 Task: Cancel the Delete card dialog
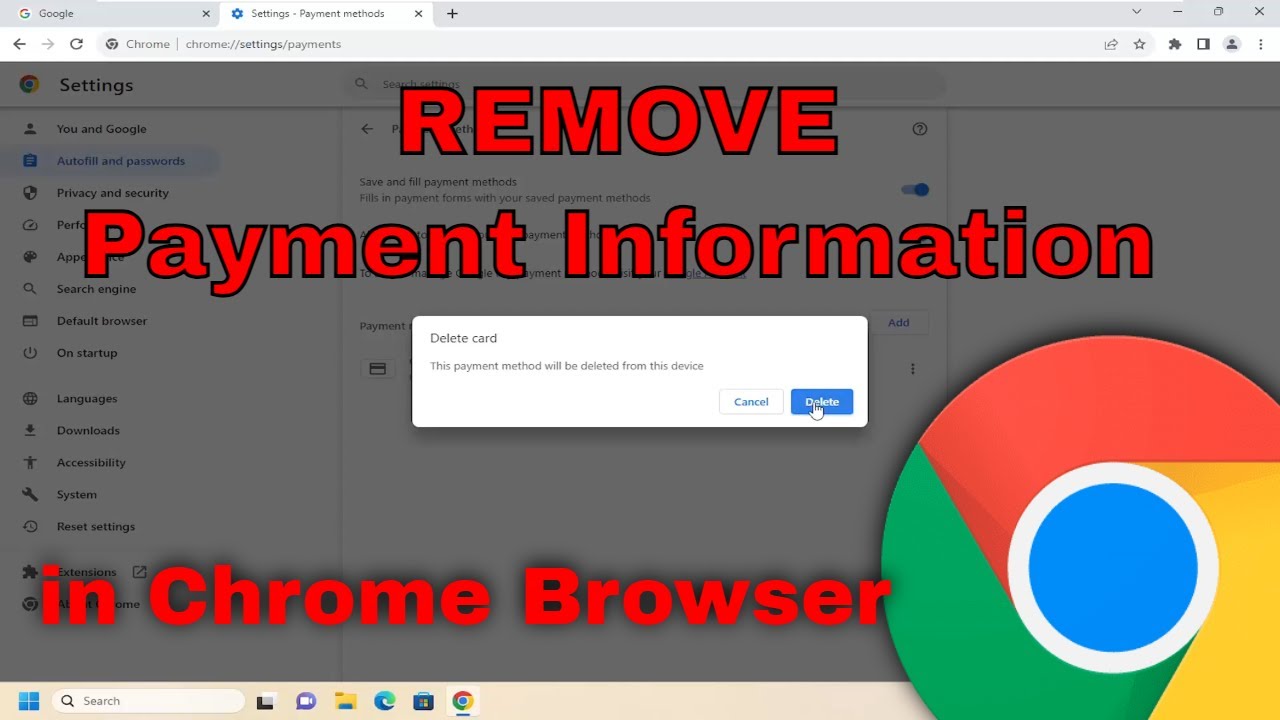point(751,402)
